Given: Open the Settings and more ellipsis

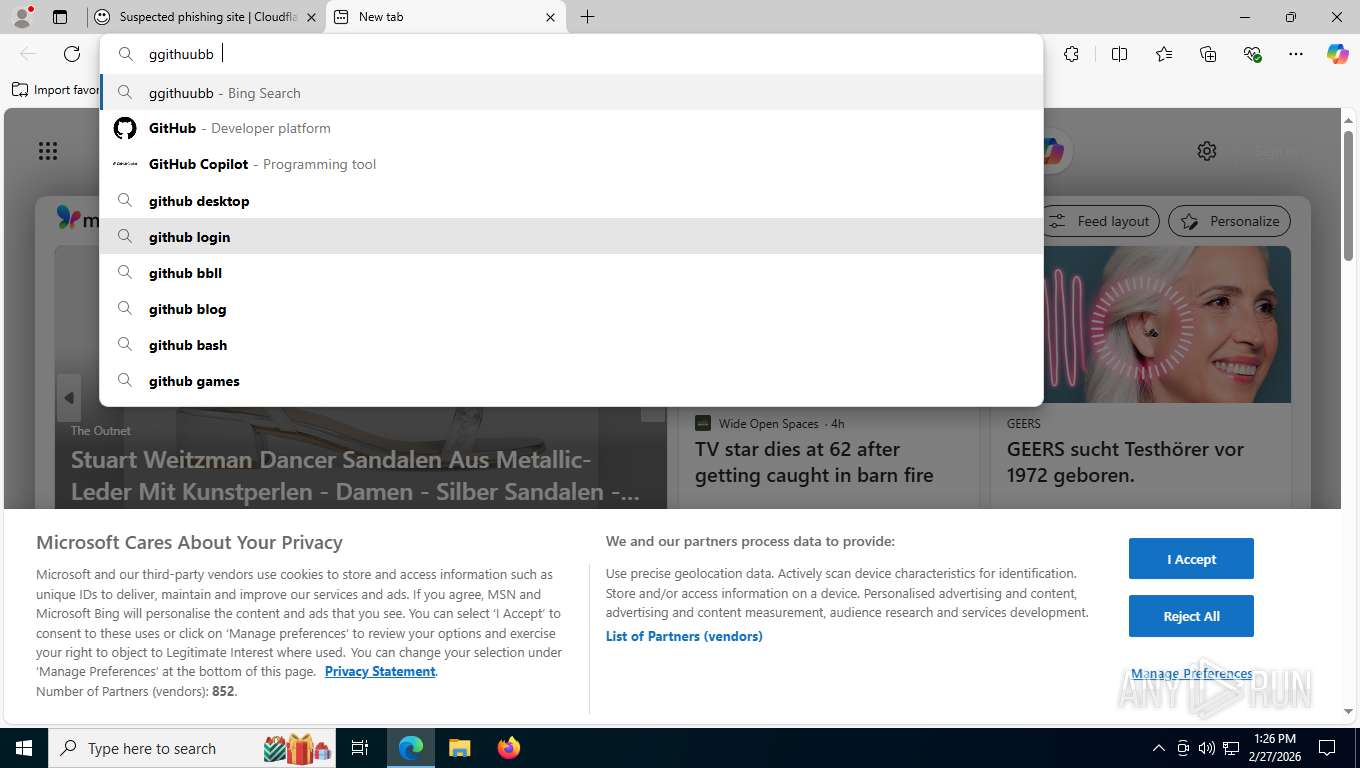Looking at the screenshot, I should (x=1296, y=54).
